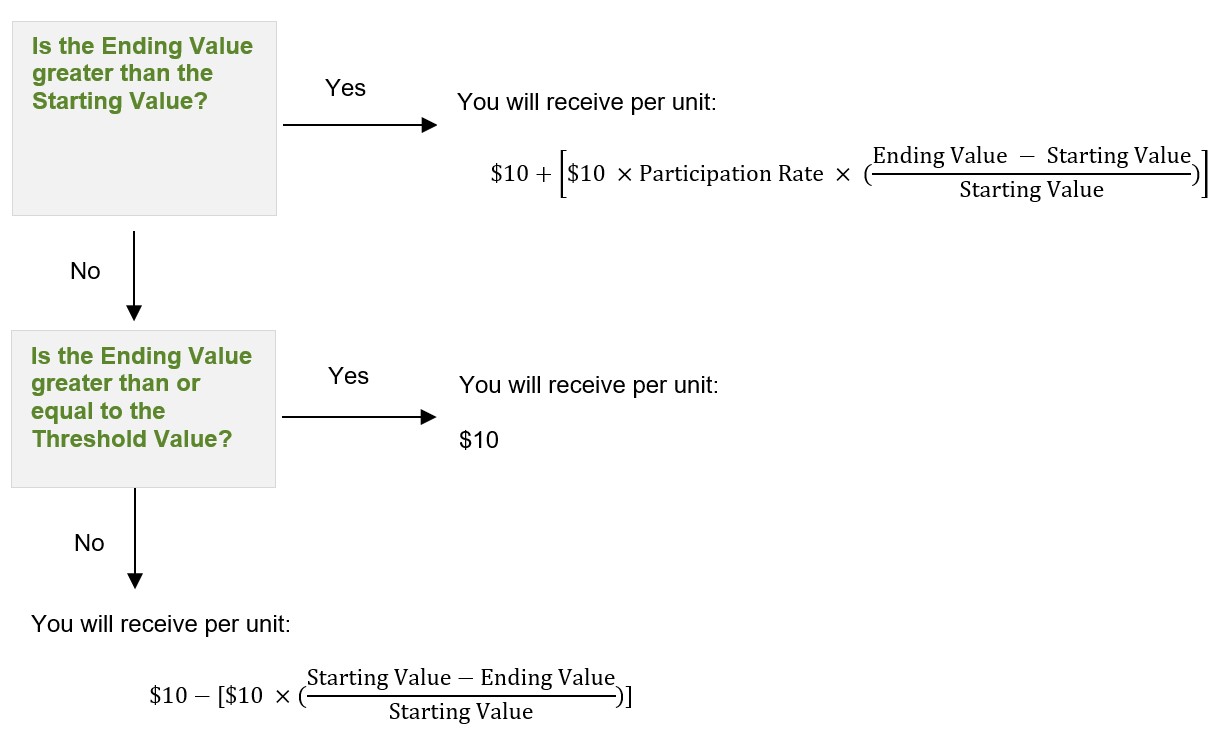Click the second right-pointing Yes arrow
The image size is (1232, 737).
(360, 417)
